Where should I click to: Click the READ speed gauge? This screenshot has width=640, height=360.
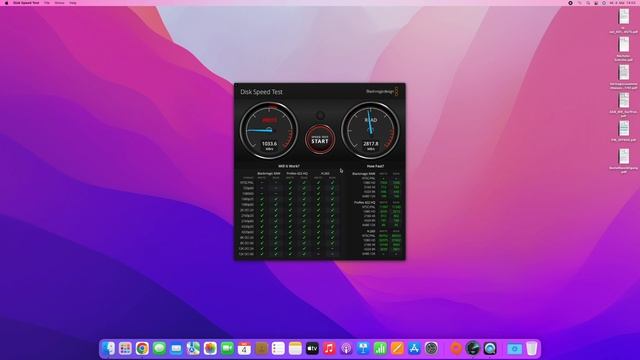click(x=371, y=131)
